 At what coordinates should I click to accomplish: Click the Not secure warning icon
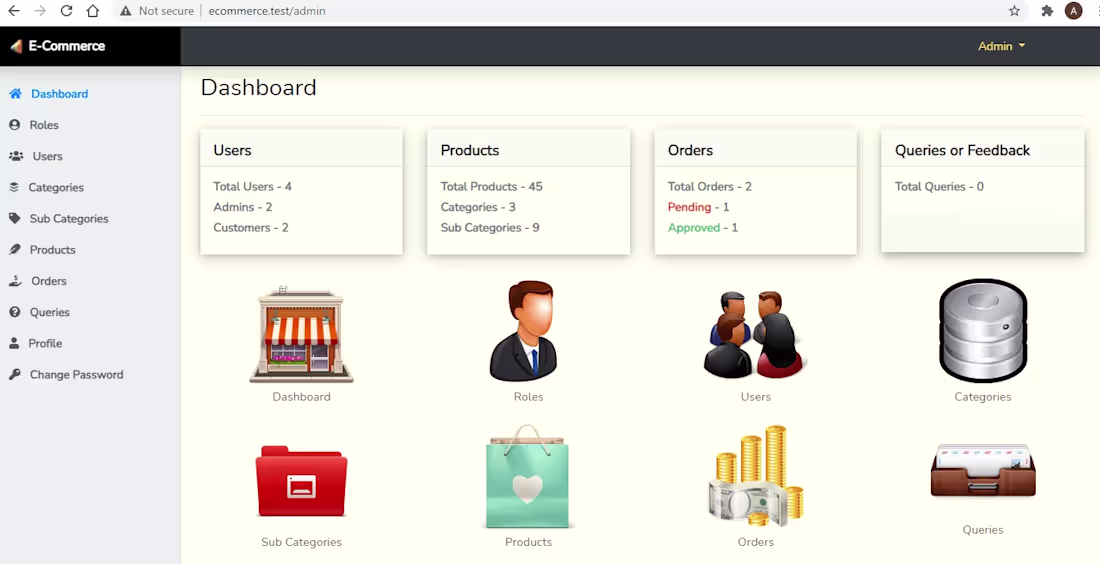[x=126, y=11]
